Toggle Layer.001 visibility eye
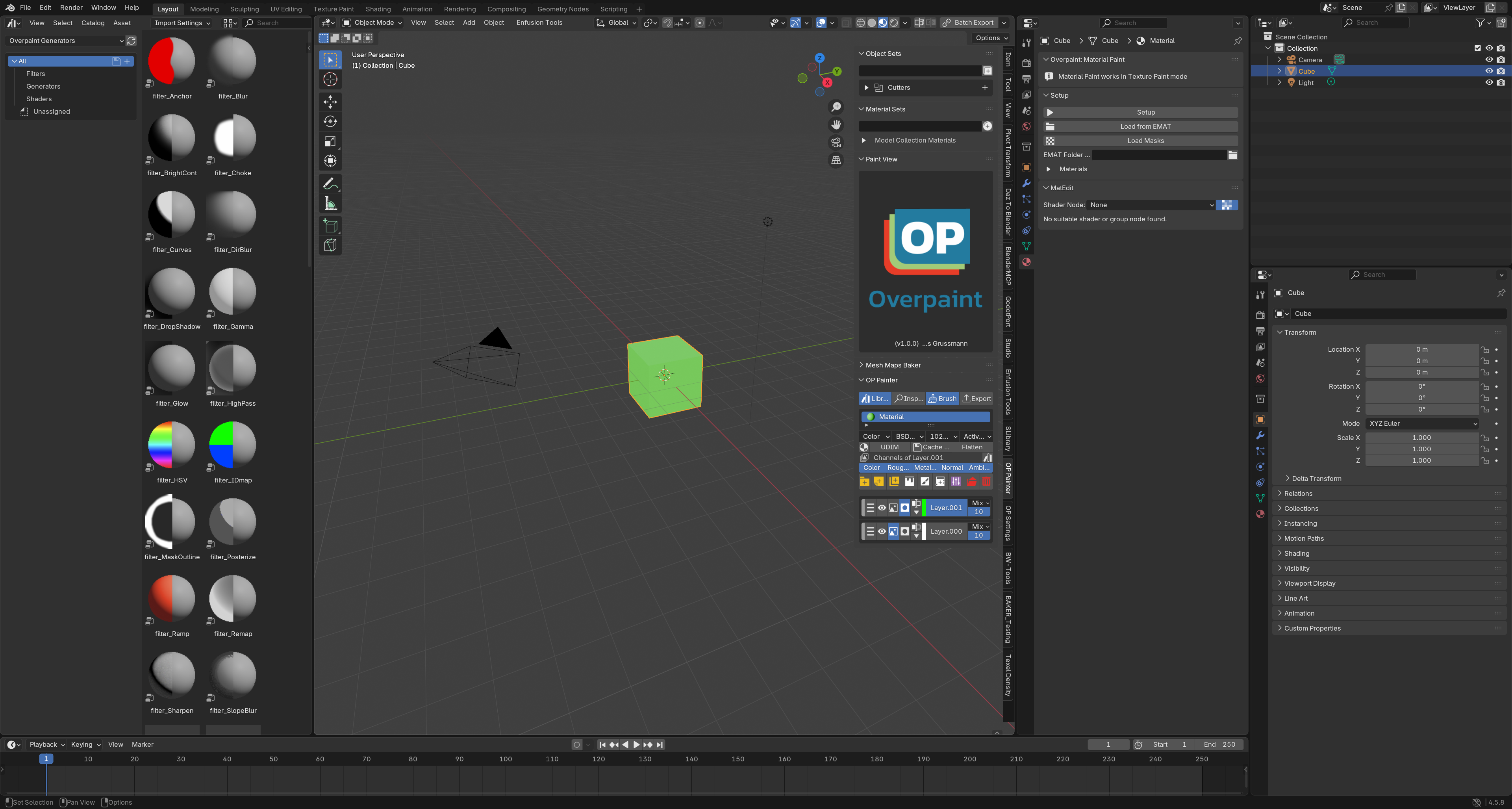The height and width of the screenshot is (809, 1512). pos(882,508)
